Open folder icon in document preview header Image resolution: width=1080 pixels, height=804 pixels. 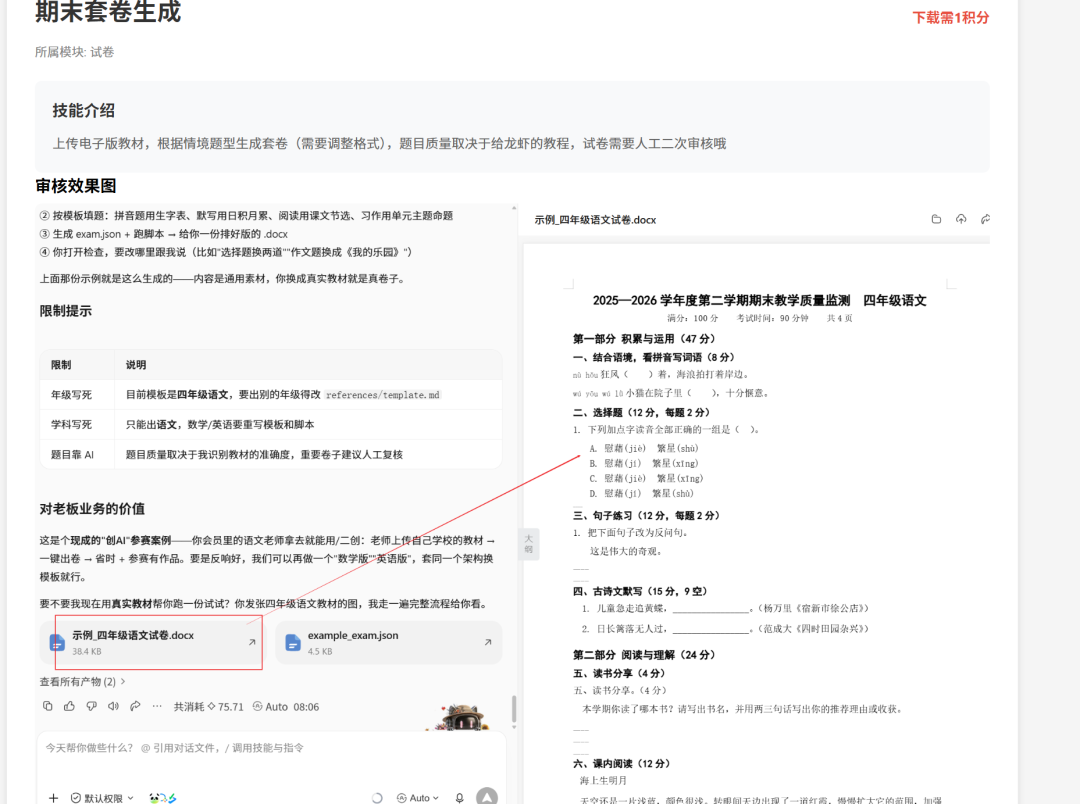[936, 219]
